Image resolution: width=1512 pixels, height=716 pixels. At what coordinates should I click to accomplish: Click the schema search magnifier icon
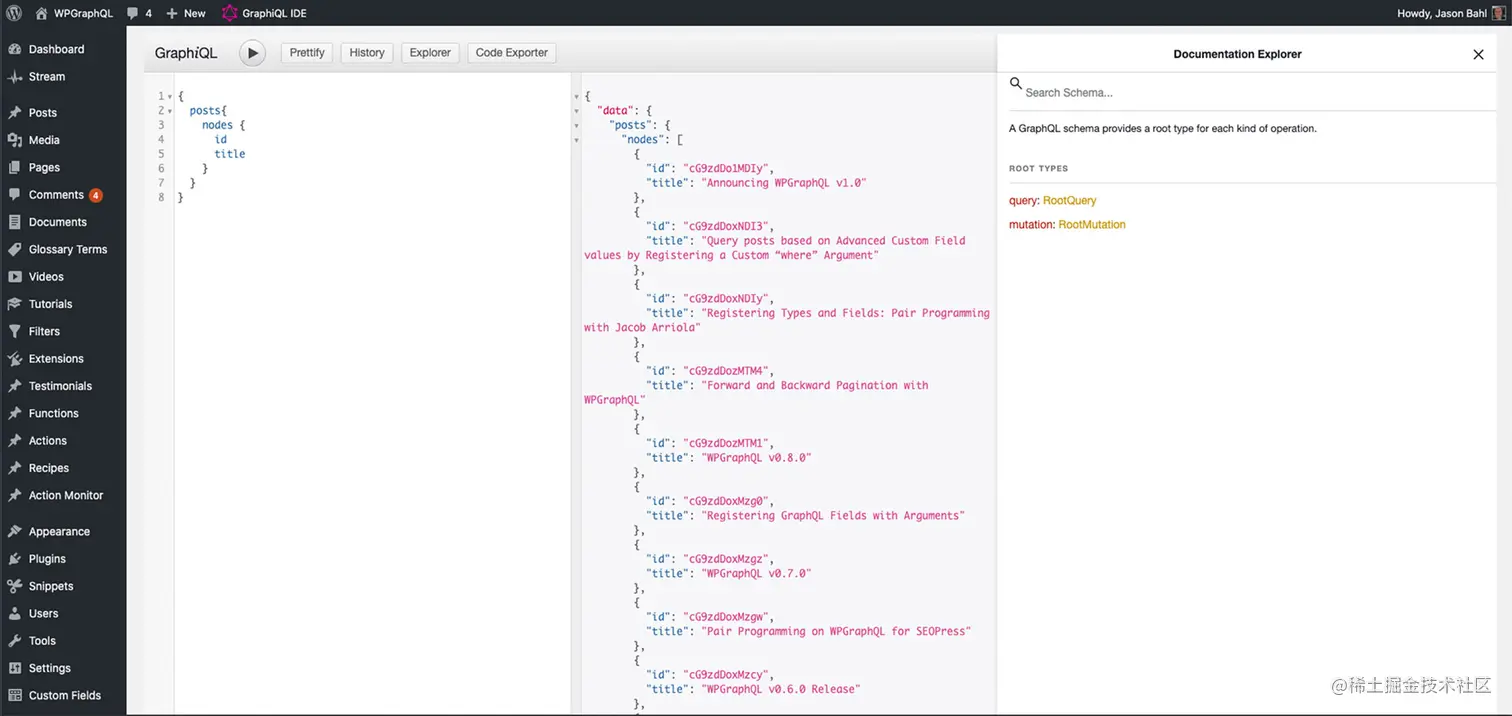[1016, 84]
